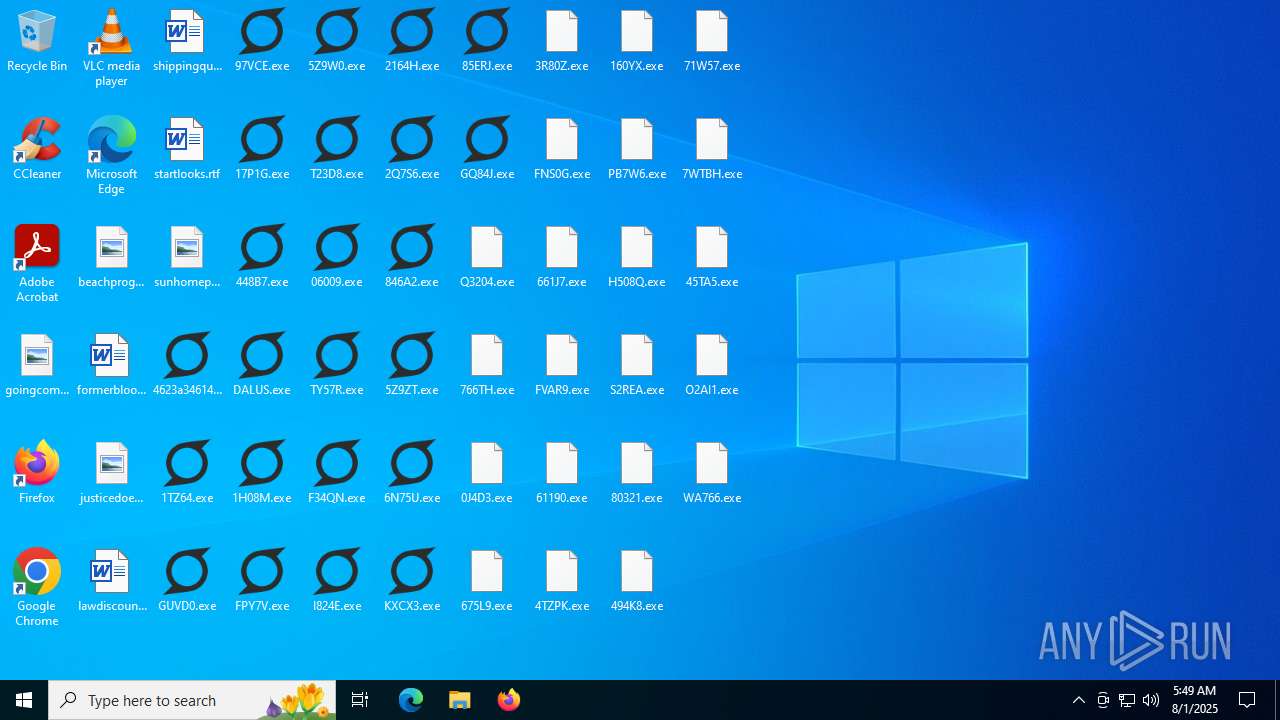This screenshot has height=720, width=1280.
Task: Select the FPY7V.exe file icon
Action: click(262, 582)
